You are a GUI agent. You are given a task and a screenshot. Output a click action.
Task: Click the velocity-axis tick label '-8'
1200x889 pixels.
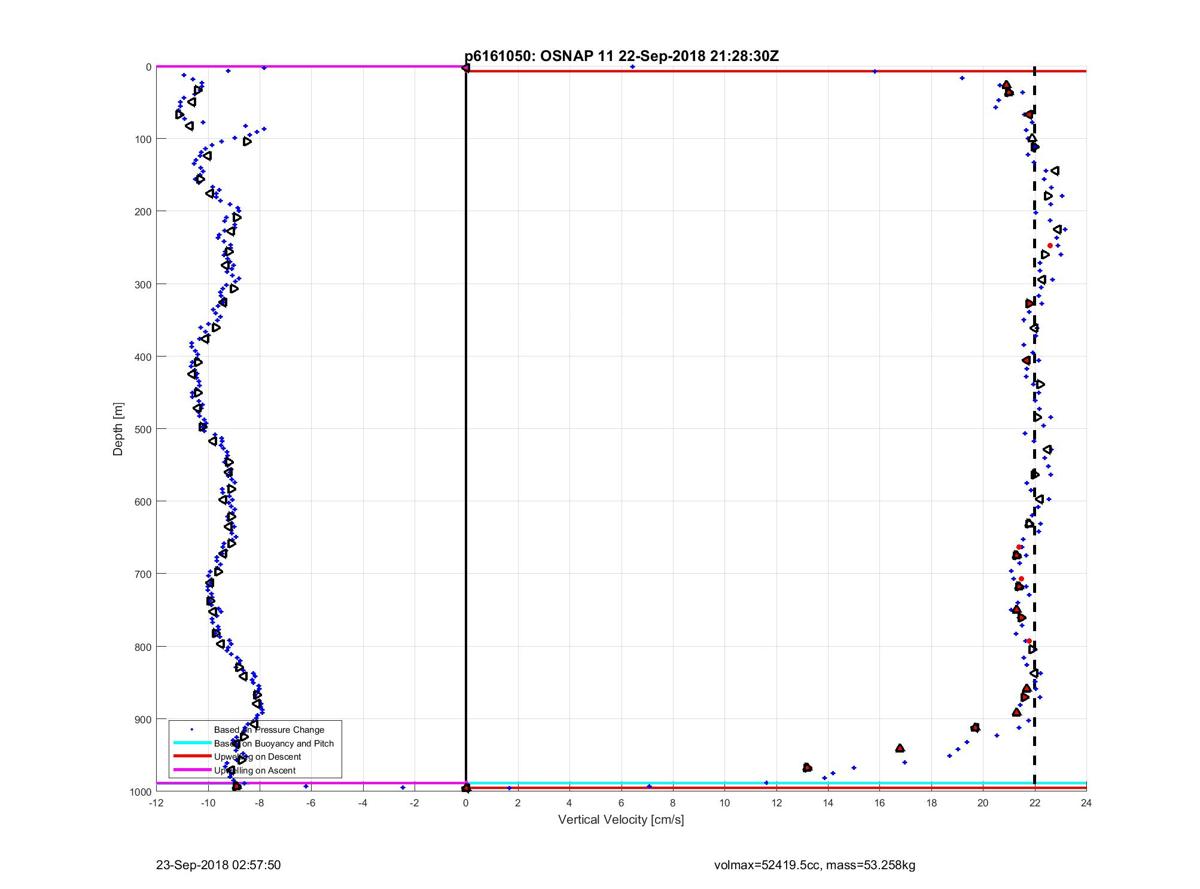259,802
